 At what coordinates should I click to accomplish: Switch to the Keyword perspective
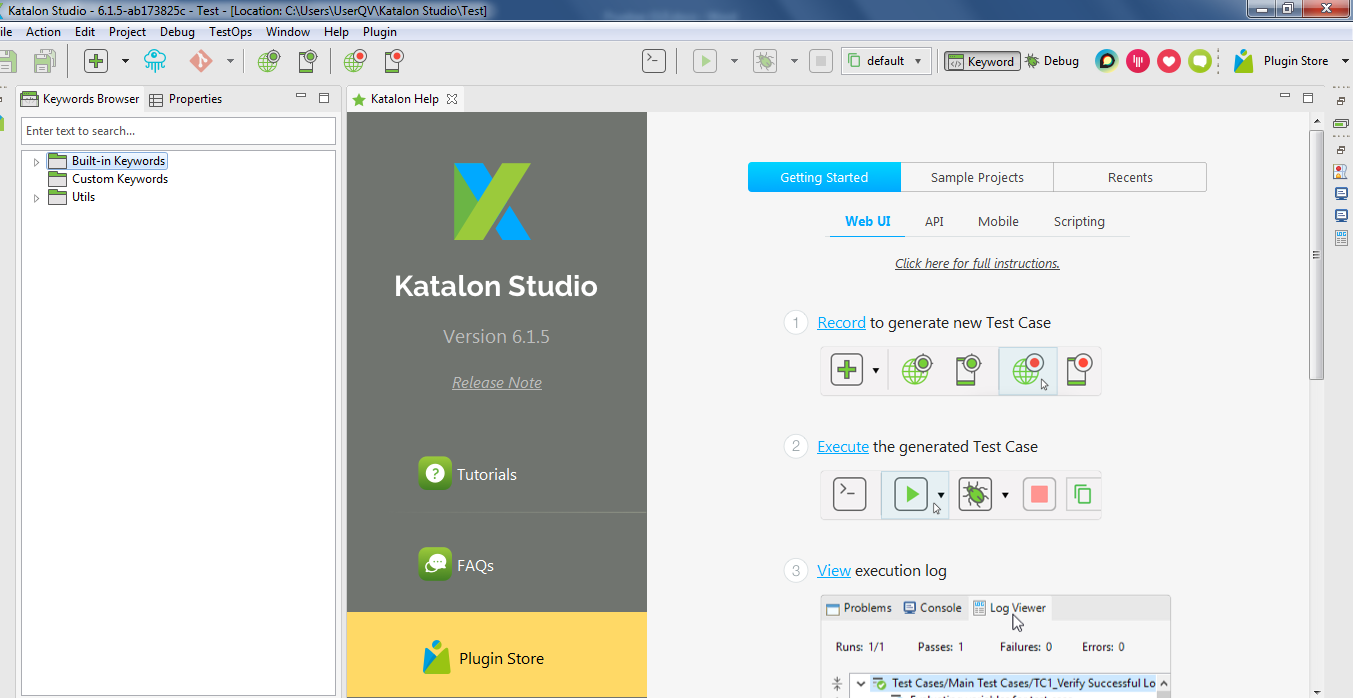click(982, 61)
